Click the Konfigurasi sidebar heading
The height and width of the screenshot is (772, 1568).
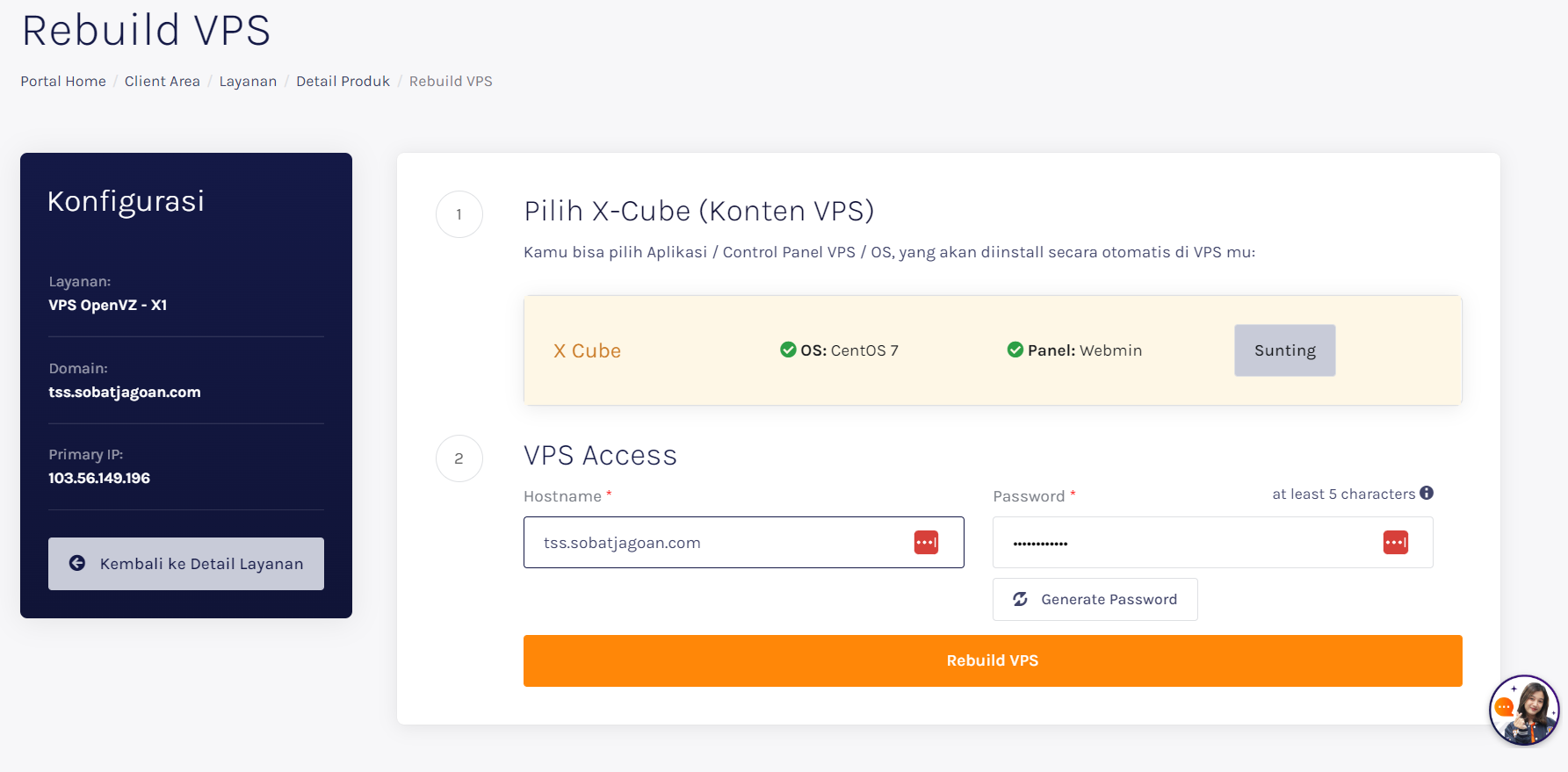tap(126, 202)
